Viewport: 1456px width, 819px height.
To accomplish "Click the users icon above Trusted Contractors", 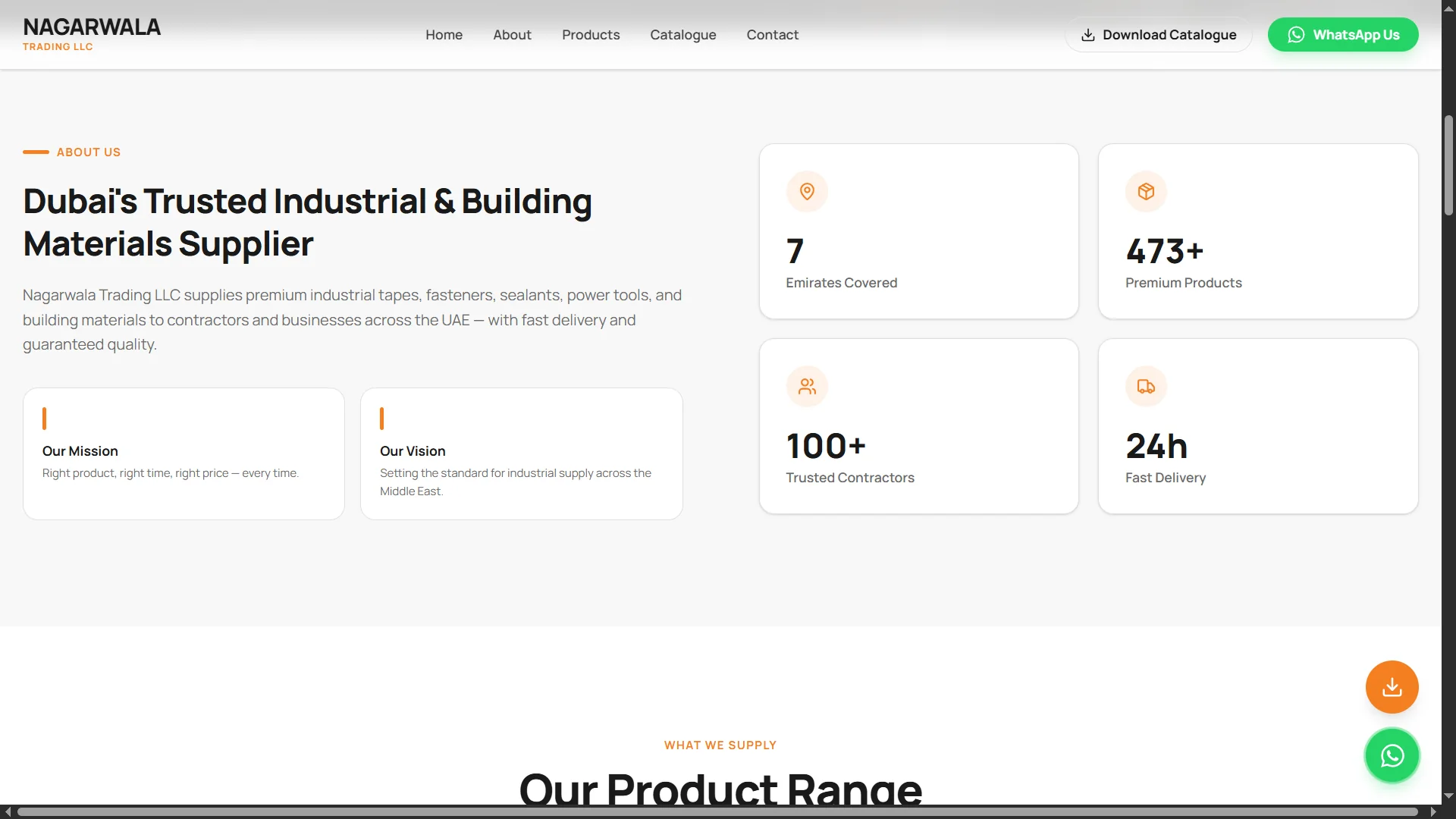I will pyautogui.click(x=807, y=387).
